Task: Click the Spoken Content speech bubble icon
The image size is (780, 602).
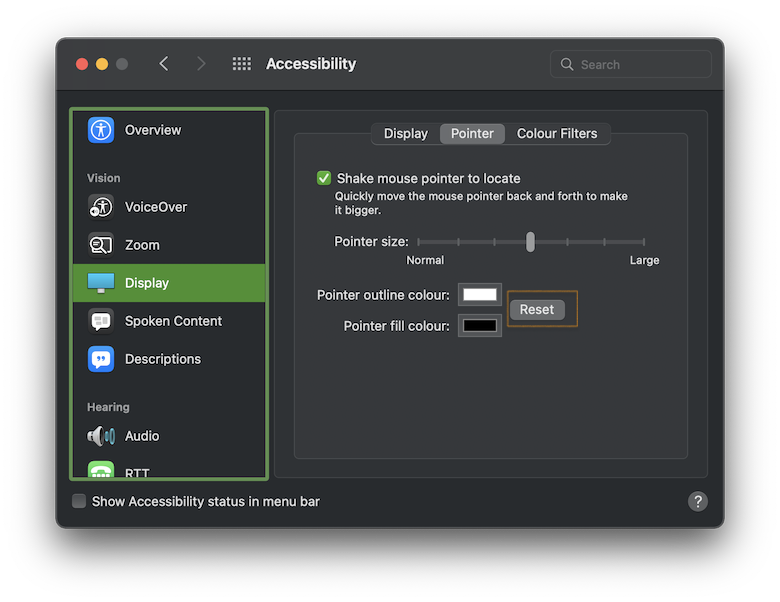Action: pos(101,321)
